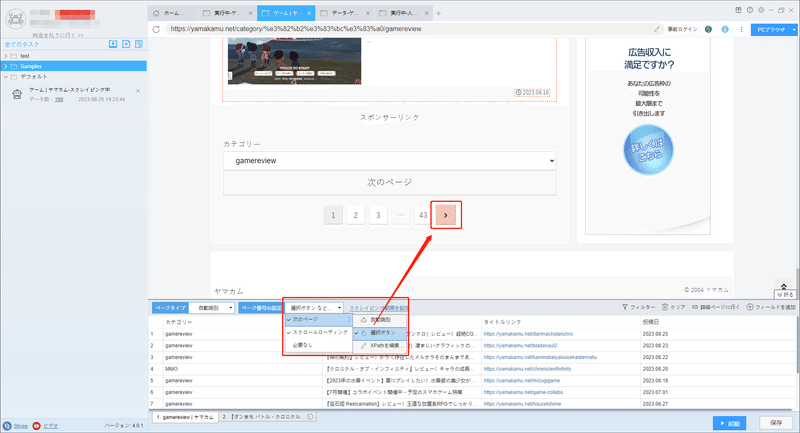Open the gamereview category select box
The image size is (800, 433).
389,161
